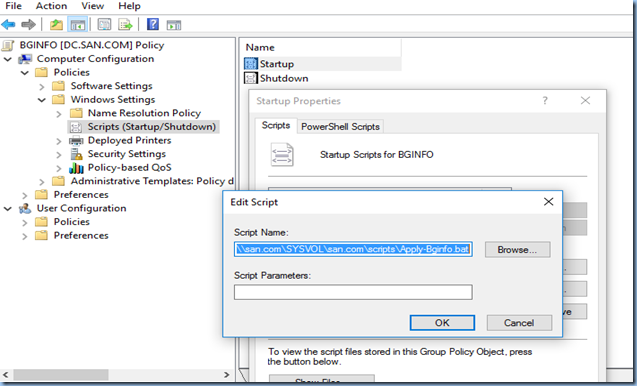The image size is (637, 386).
Task: Expand Preferences under Computer Configuration
Action: (25, 195)
